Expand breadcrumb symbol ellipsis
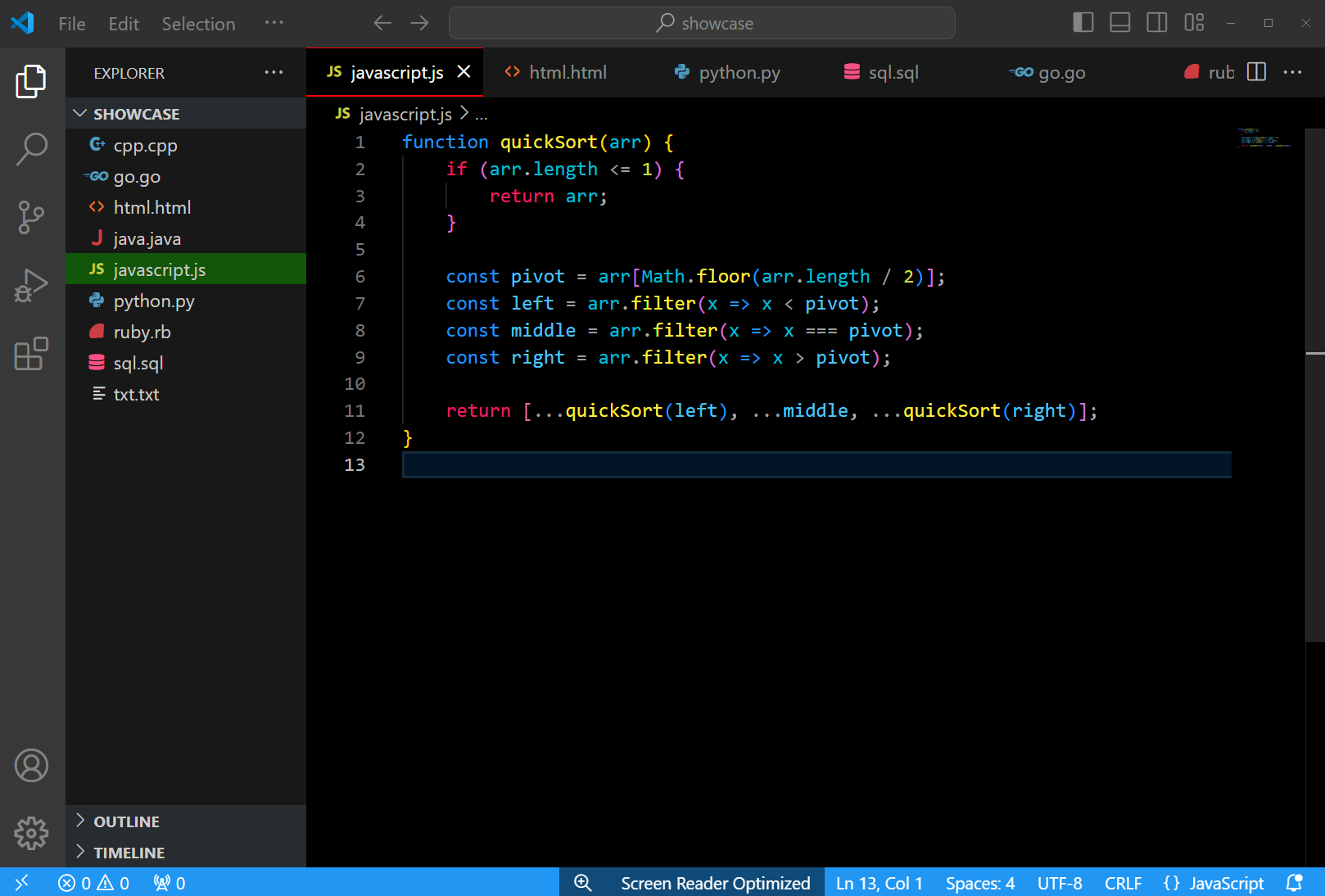Image resolution: width=1325 pixels, height=896 pixels. (x=482, y=115)
